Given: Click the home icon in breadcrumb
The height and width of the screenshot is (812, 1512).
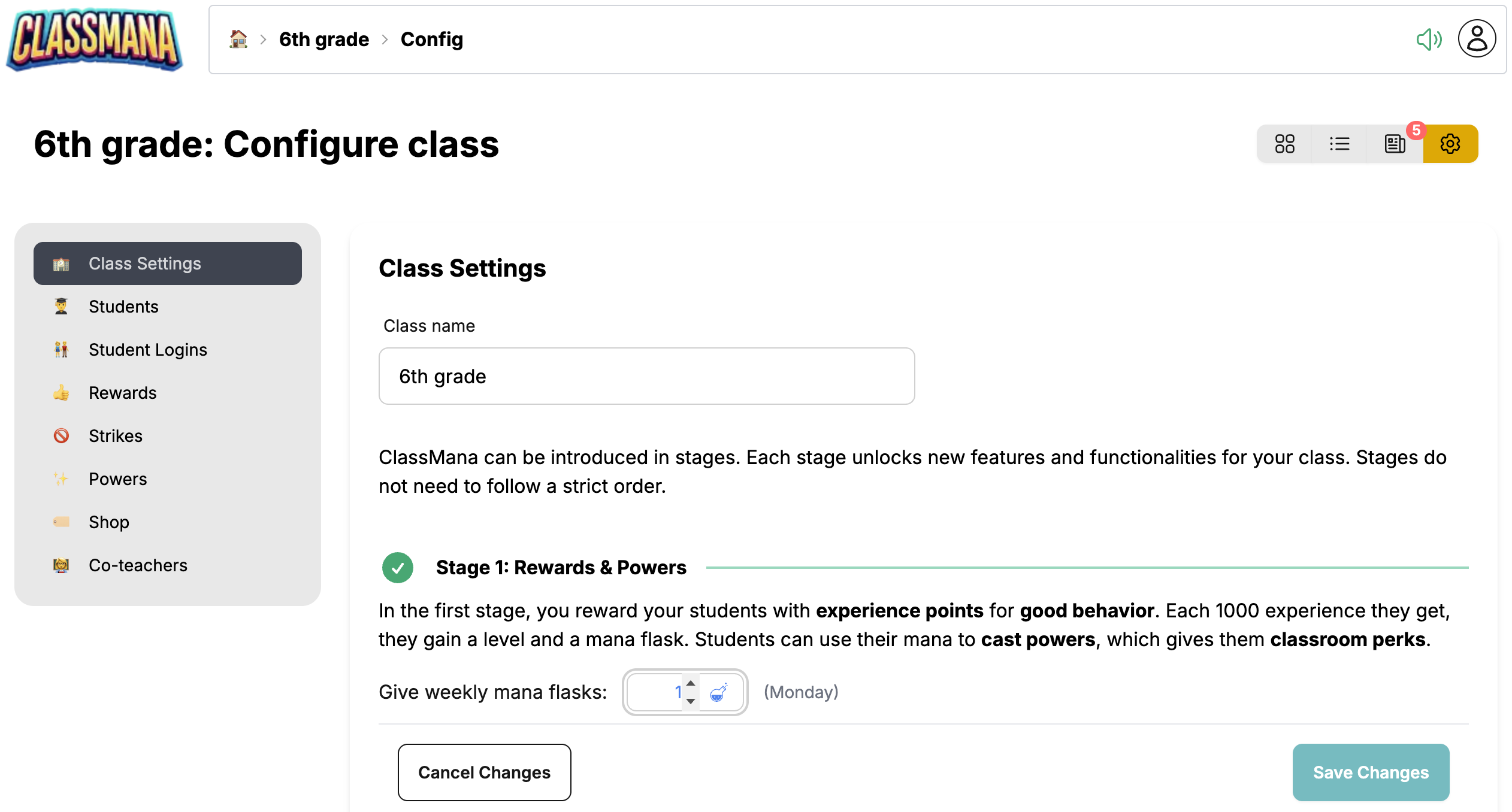Looking at the screenshot, I should (238, 40).
